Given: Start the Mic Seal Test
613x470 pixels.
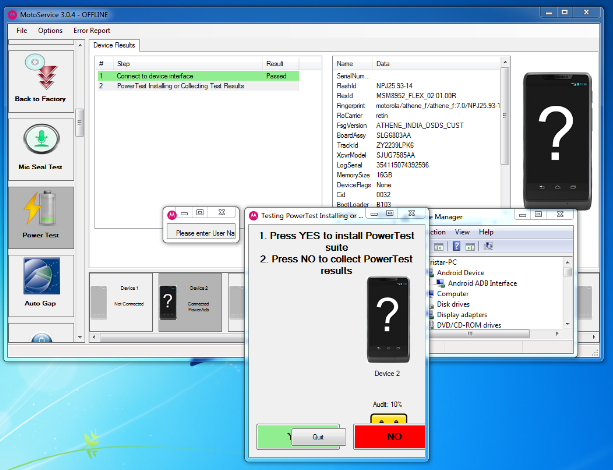Looking at the screenshot, I should tap(41, 149).
